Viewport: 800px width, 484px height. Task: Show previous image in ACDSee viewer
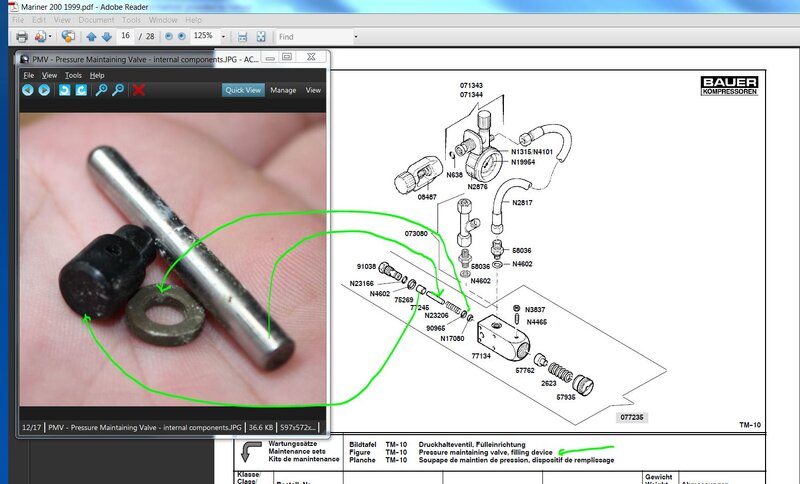tap(28, 90)
